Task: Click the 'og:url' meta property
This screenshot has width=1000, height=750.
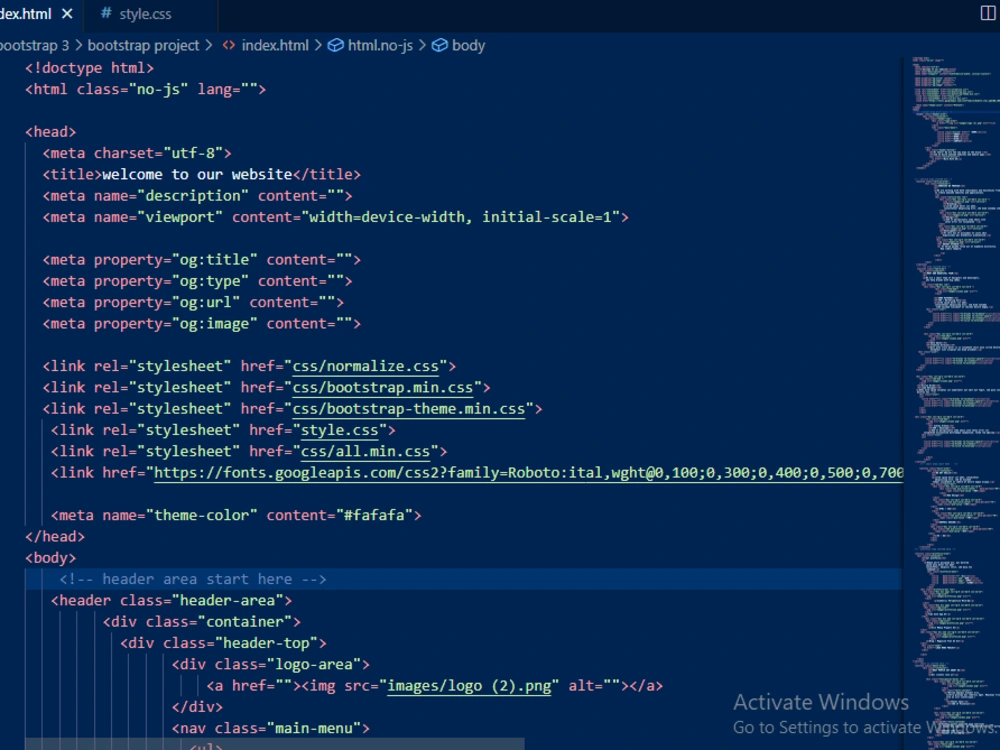Action: (x=205, y=302)
